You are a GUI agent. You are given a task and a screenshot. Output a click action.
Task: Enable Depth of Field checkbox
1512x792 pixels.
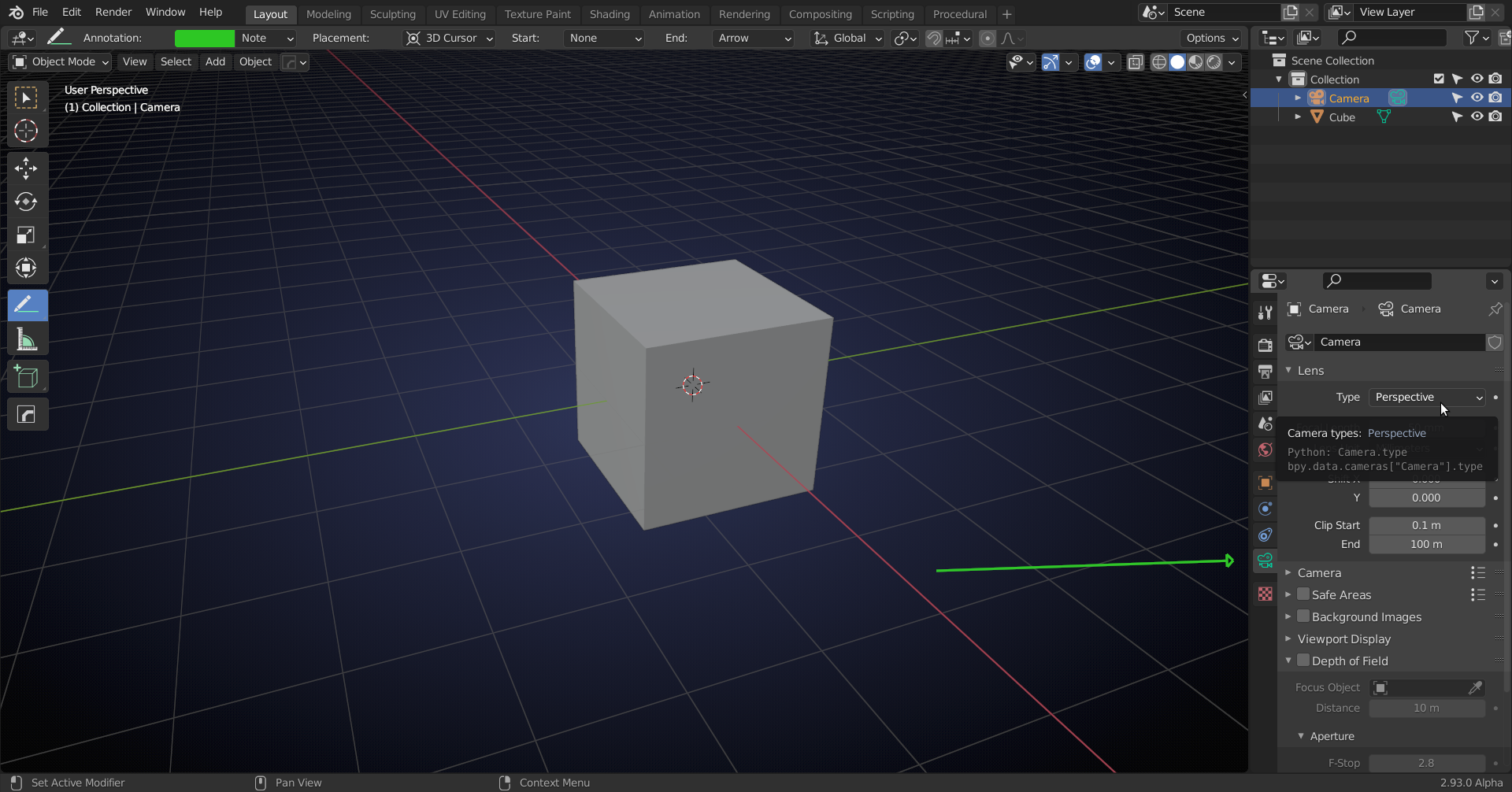click(x=1303, y=661)
